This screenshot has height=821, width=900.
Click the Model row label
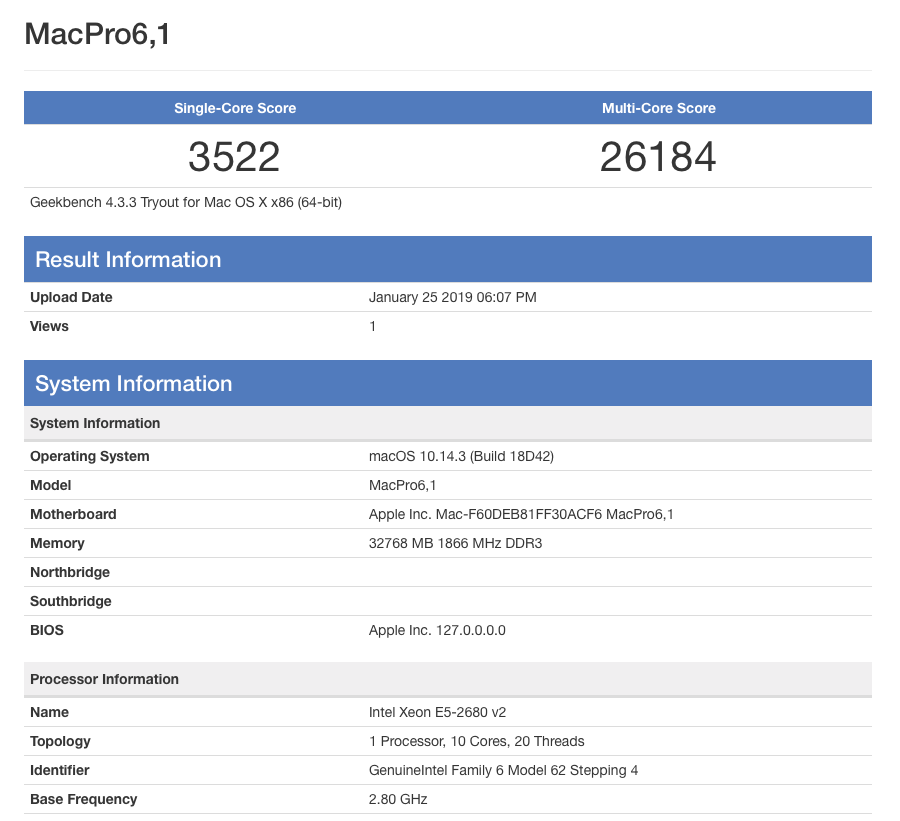click(51, 485)
